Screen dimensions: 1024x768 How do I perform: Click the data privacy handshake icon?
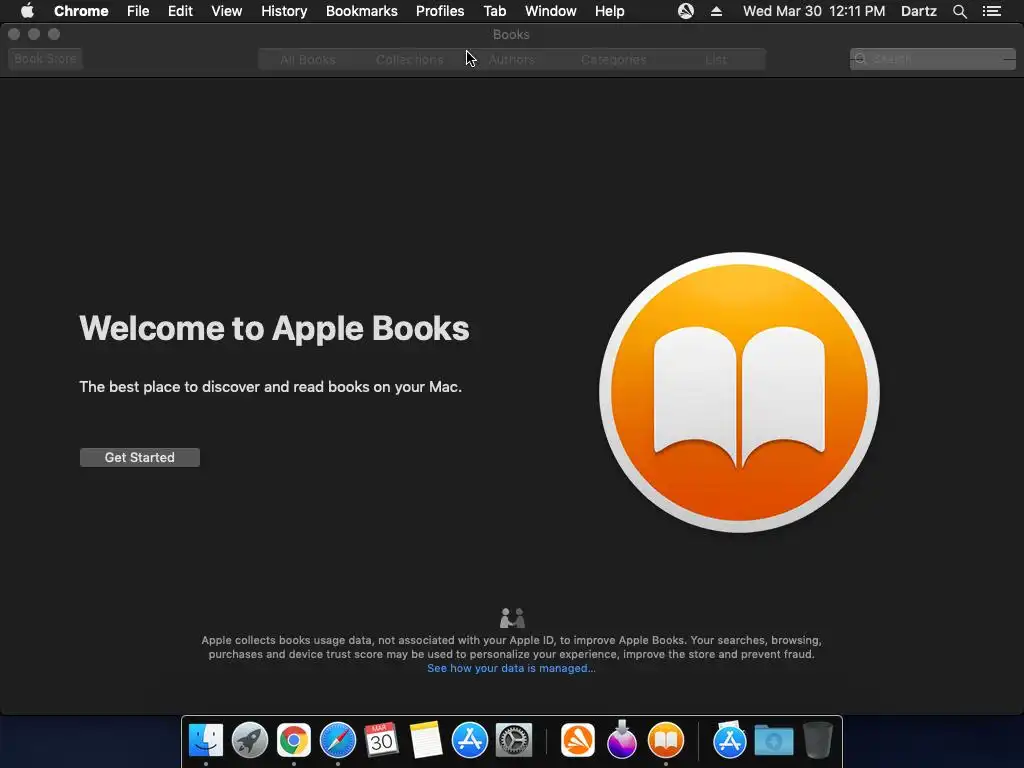click(x=512, y=617)
